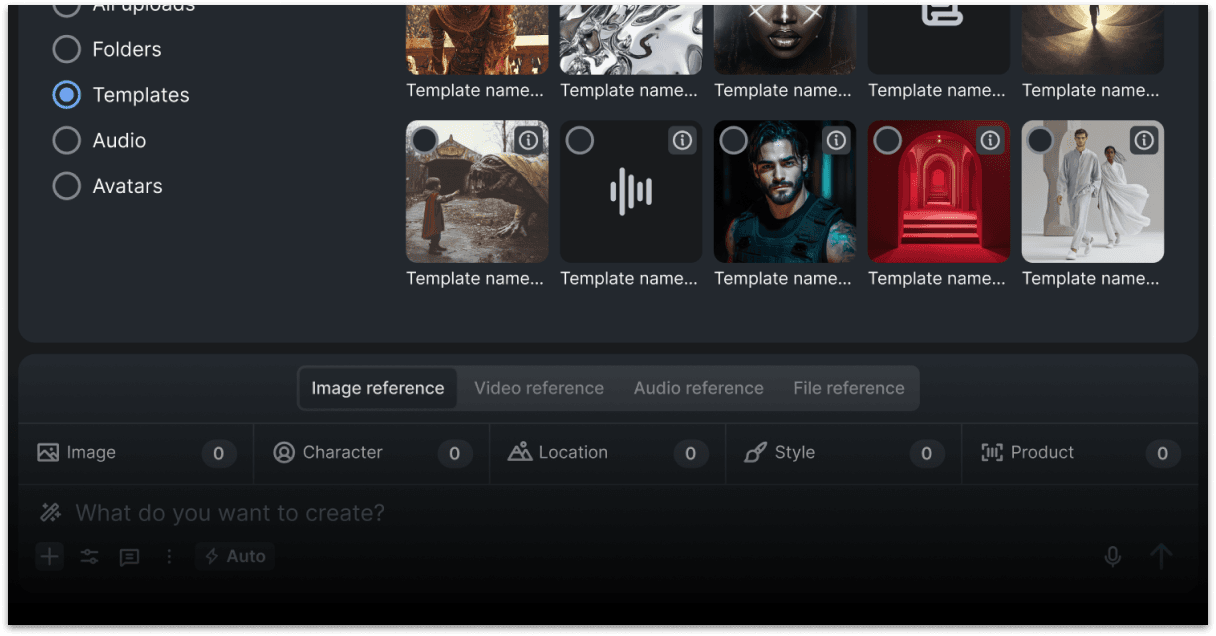This screenshot has width=1216, height=636.
Task: Click info icon on red hallway template
Action: pyautogui.click(x=990, y=141)
